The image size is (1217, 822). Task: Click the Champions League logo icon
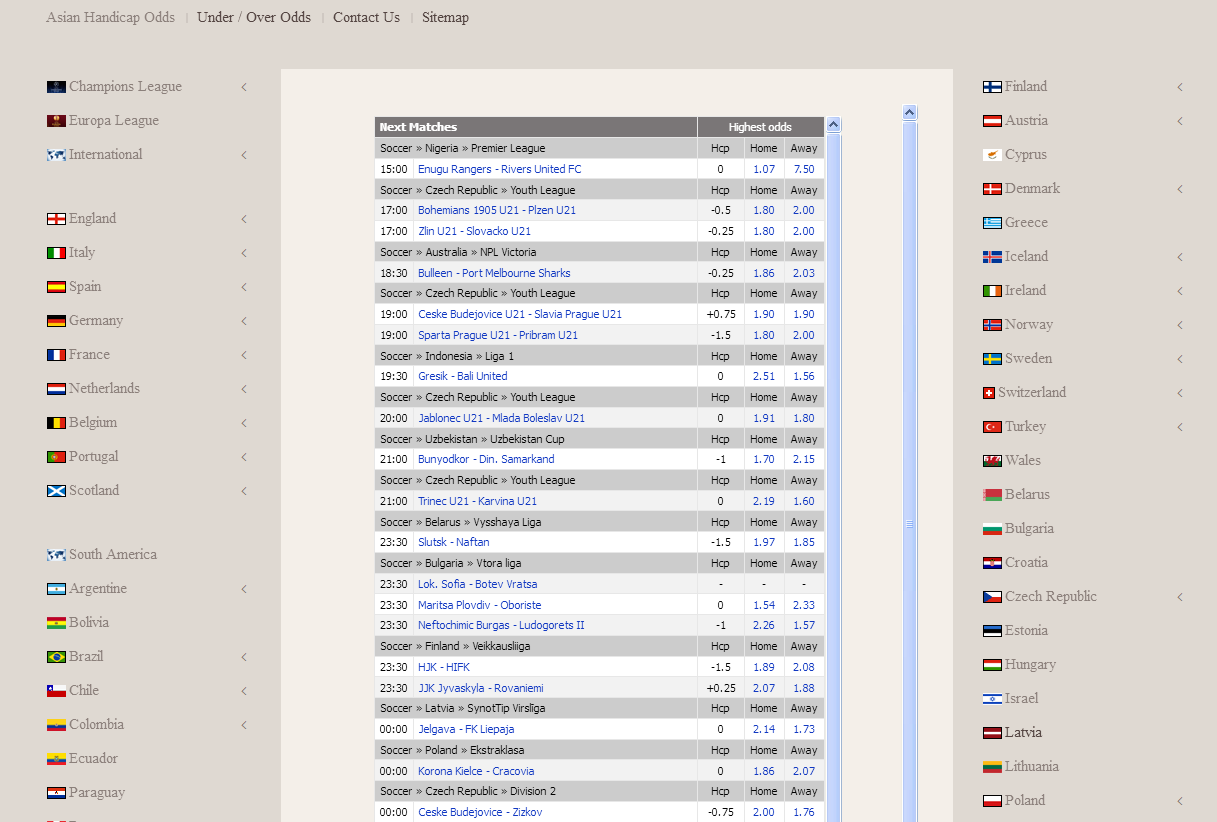[56, 87]
